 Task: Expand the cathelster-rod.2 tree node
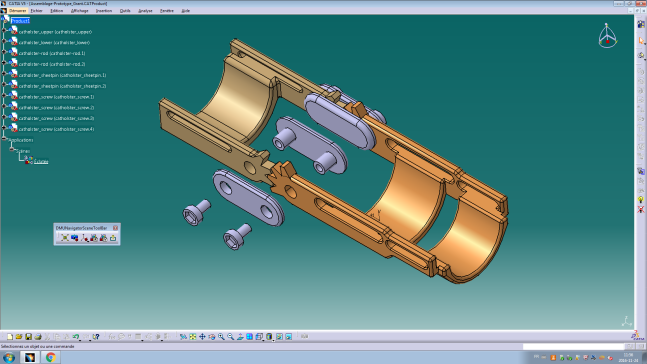pyautogui.click(x=4, y=63)
